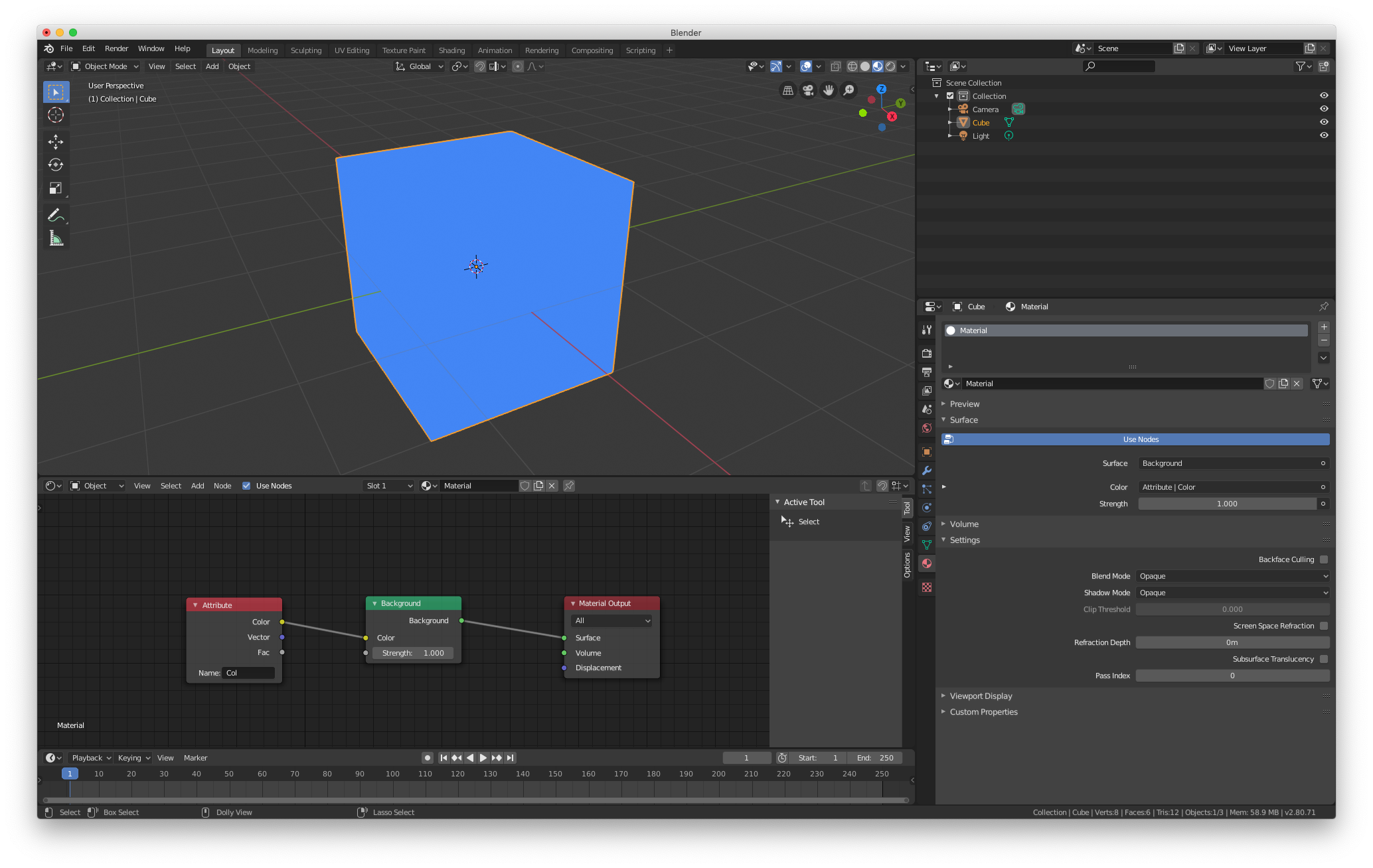
Task: Open the Modifier properties tab with the wrench icon
Action: (x=926, y=470)
